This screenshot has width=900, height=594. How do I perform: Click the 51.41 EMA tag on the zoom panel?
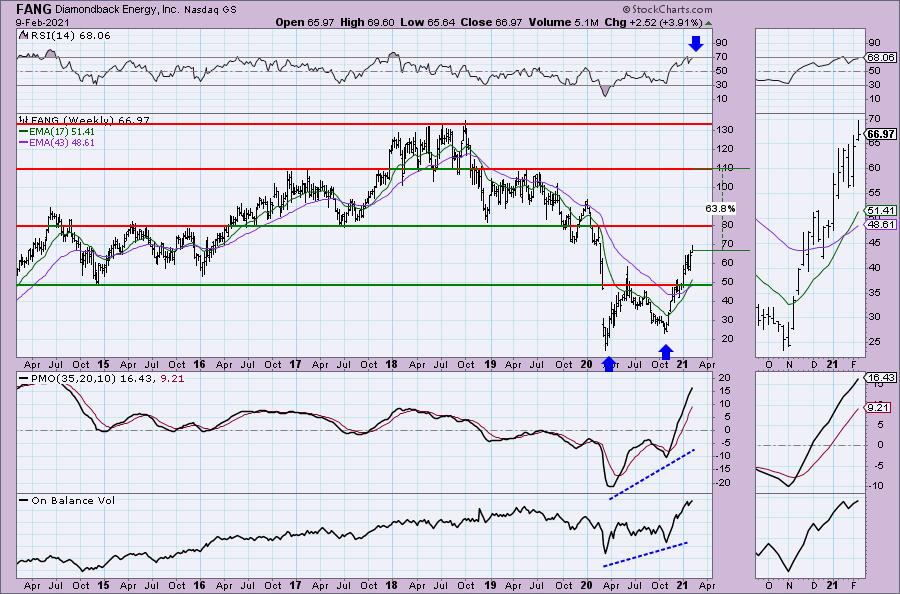pyautogui.click(x=880, y=211)
